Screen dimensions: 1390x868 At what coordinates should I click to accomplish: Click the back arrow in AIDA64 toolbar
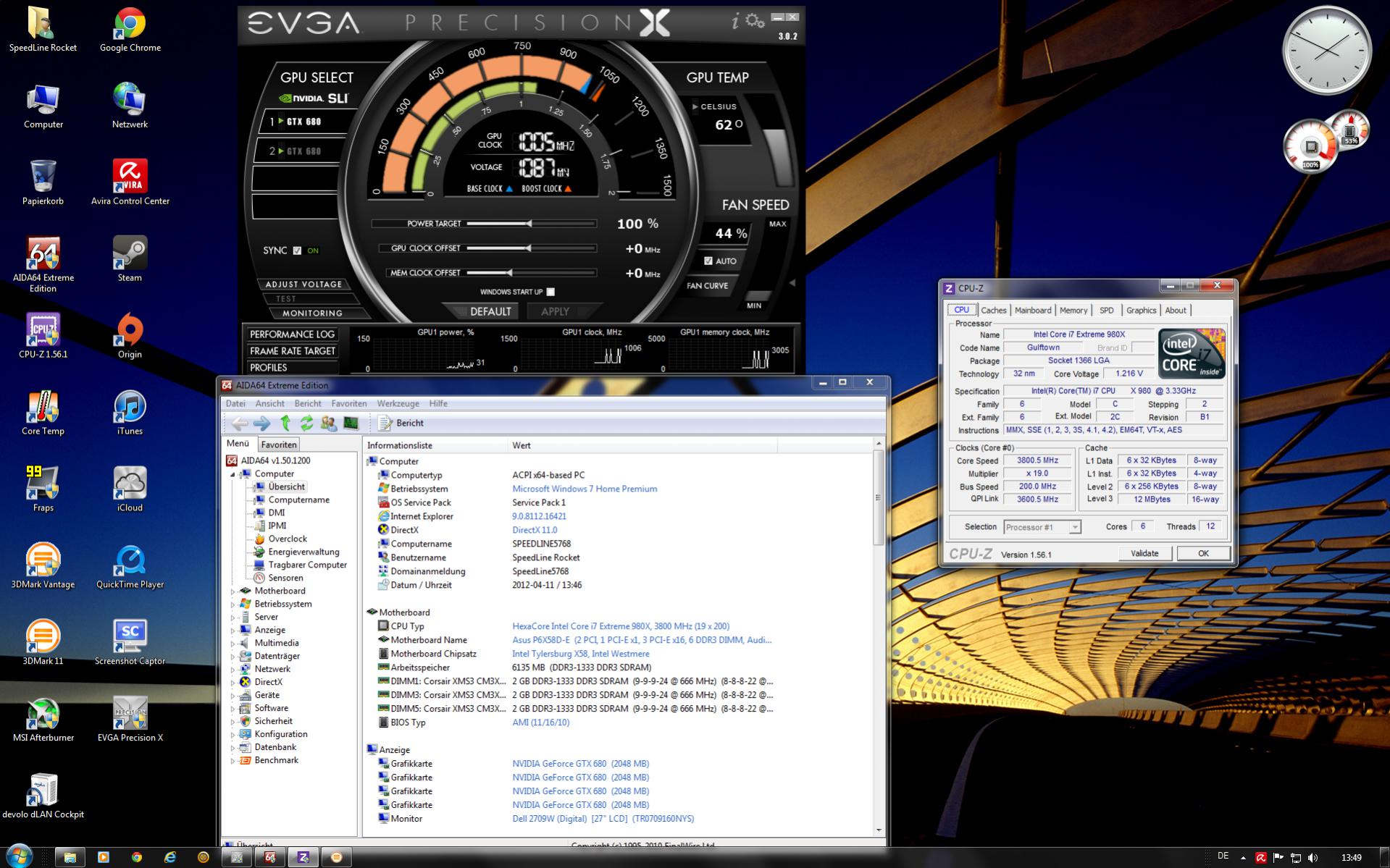point(239,424)
